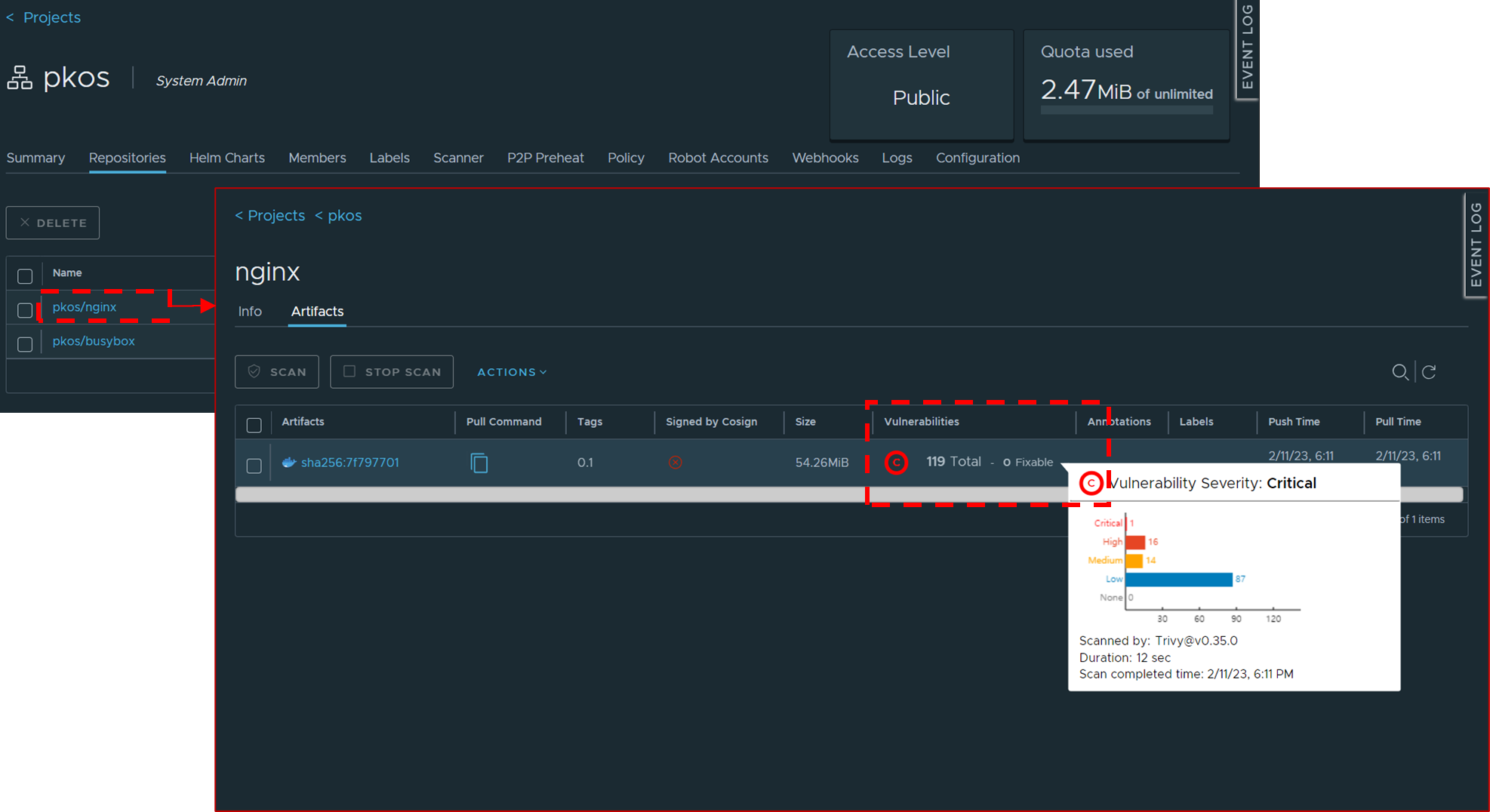Image resolution: width=1490 pixels, height=812 pixels.
Task: Click the pkos project organization icon
Action: click(x=20, y=78)
